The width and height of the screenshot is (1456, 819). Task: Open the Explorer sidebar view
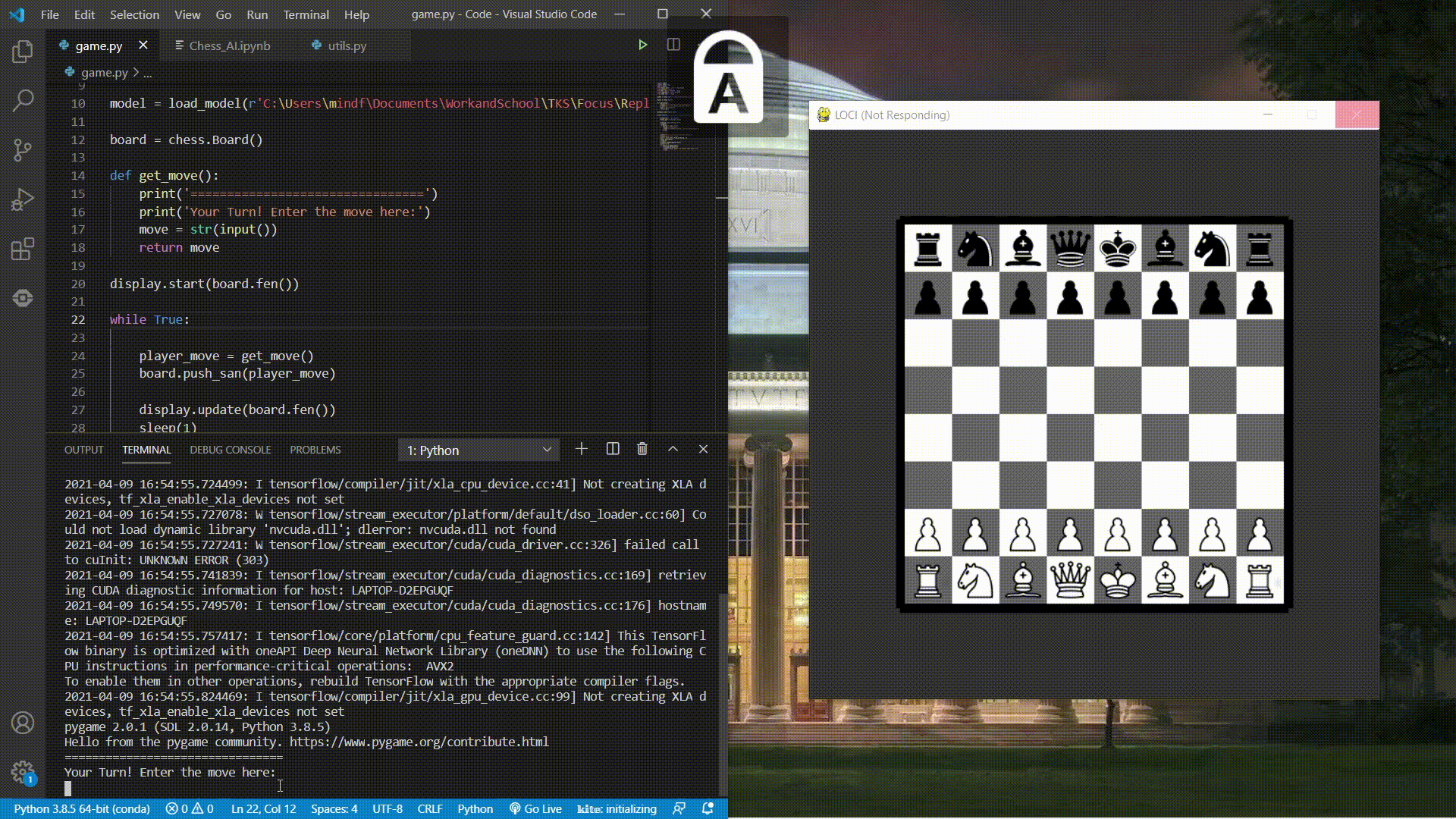pyautogui.click(x=23, y=52)
